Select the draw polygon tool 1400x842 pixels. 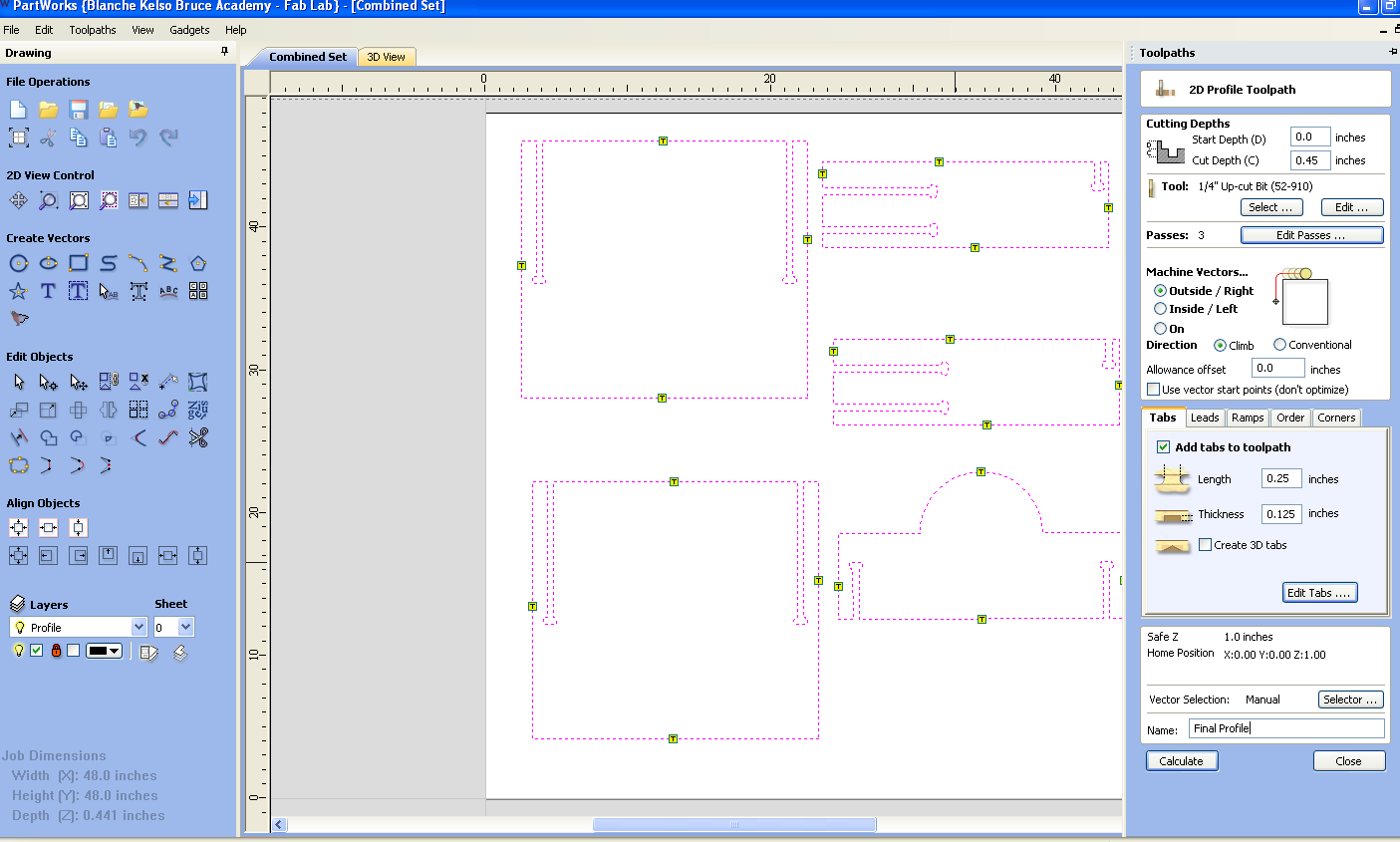tap(198, 263)
